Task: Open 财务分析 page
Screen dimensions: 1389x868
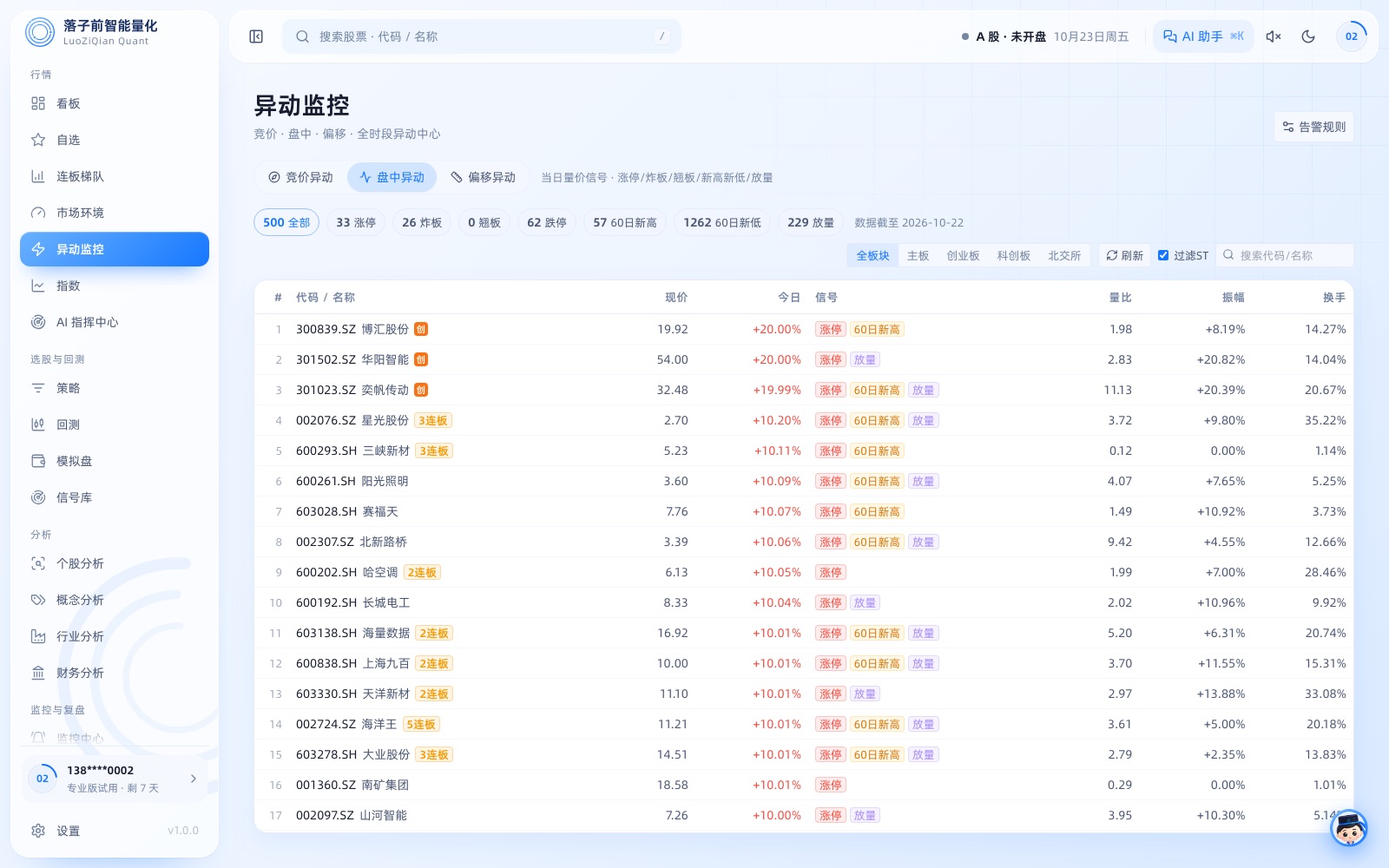Action: 115,673
